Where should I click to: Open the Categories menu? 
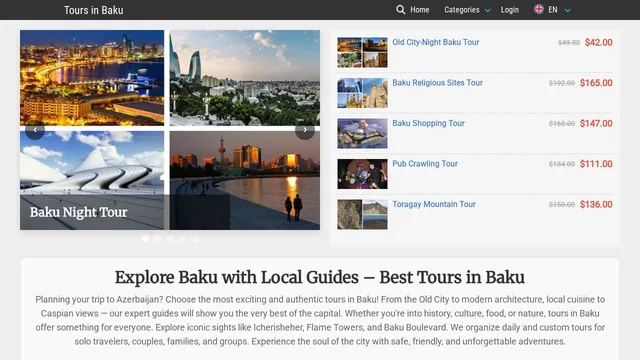pos(462,10)
